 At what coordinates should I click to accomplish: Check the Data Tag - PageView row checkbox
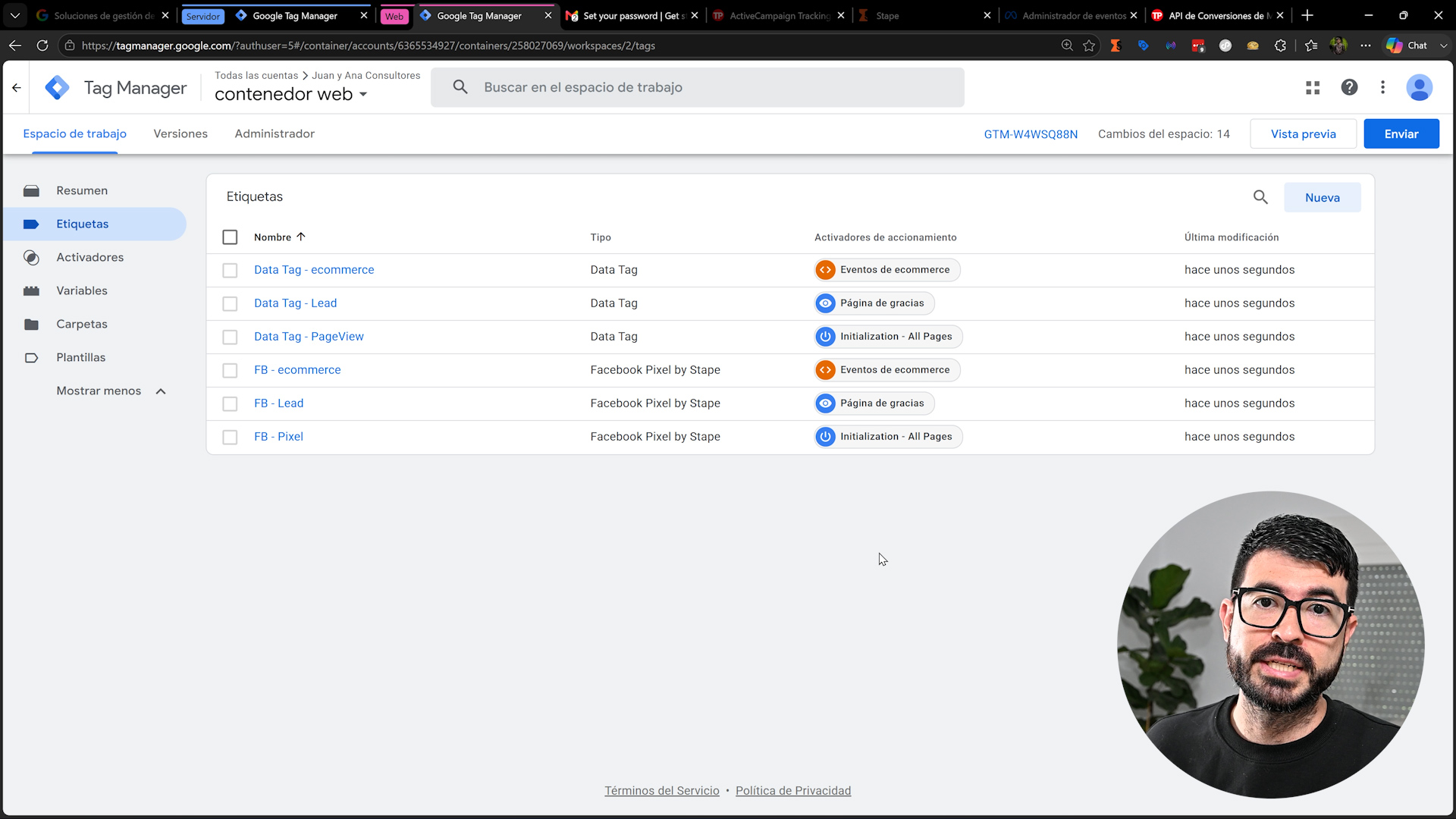pyautogui.click(x=230, y=337)
